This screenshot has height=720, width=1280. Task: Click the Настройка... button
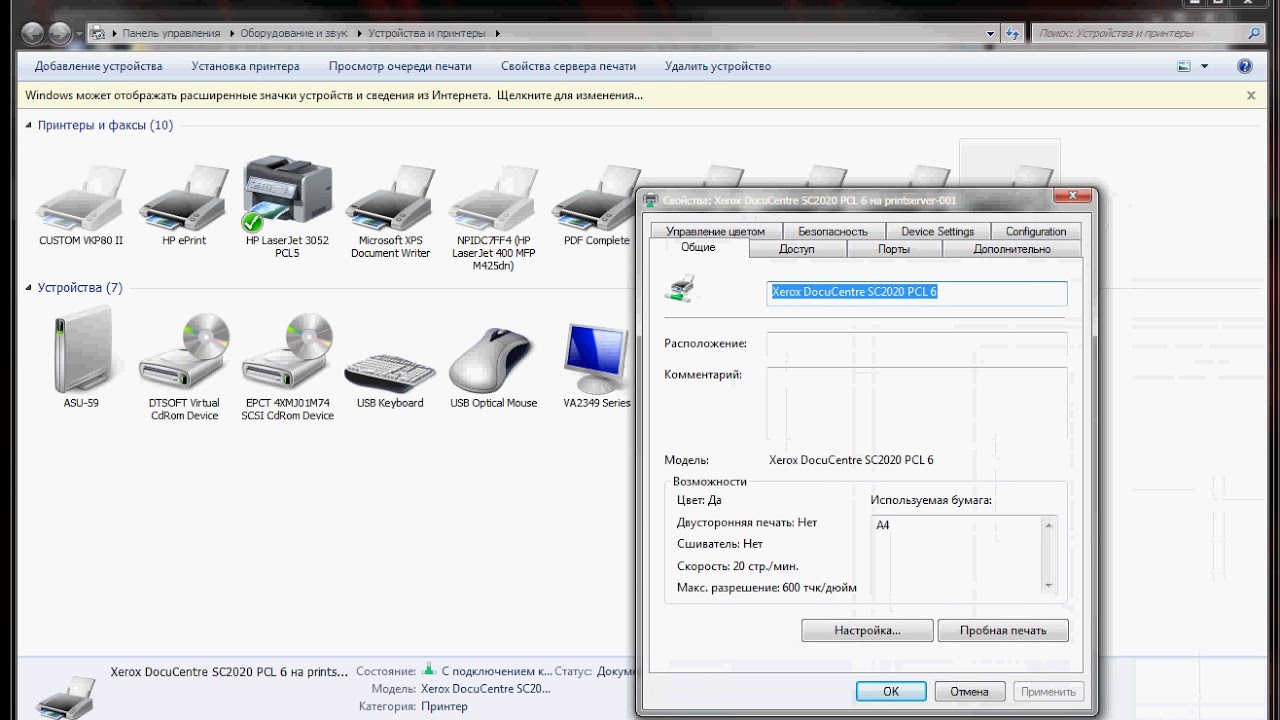(x=867, y=631)
